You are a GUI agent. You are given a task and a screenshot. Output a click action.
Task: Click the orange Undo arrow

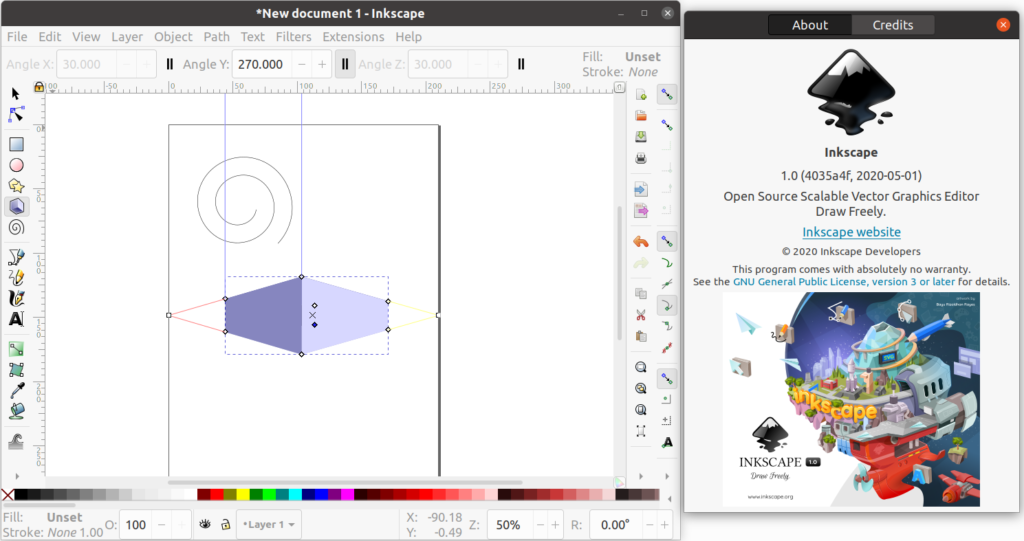coord(641,242)
